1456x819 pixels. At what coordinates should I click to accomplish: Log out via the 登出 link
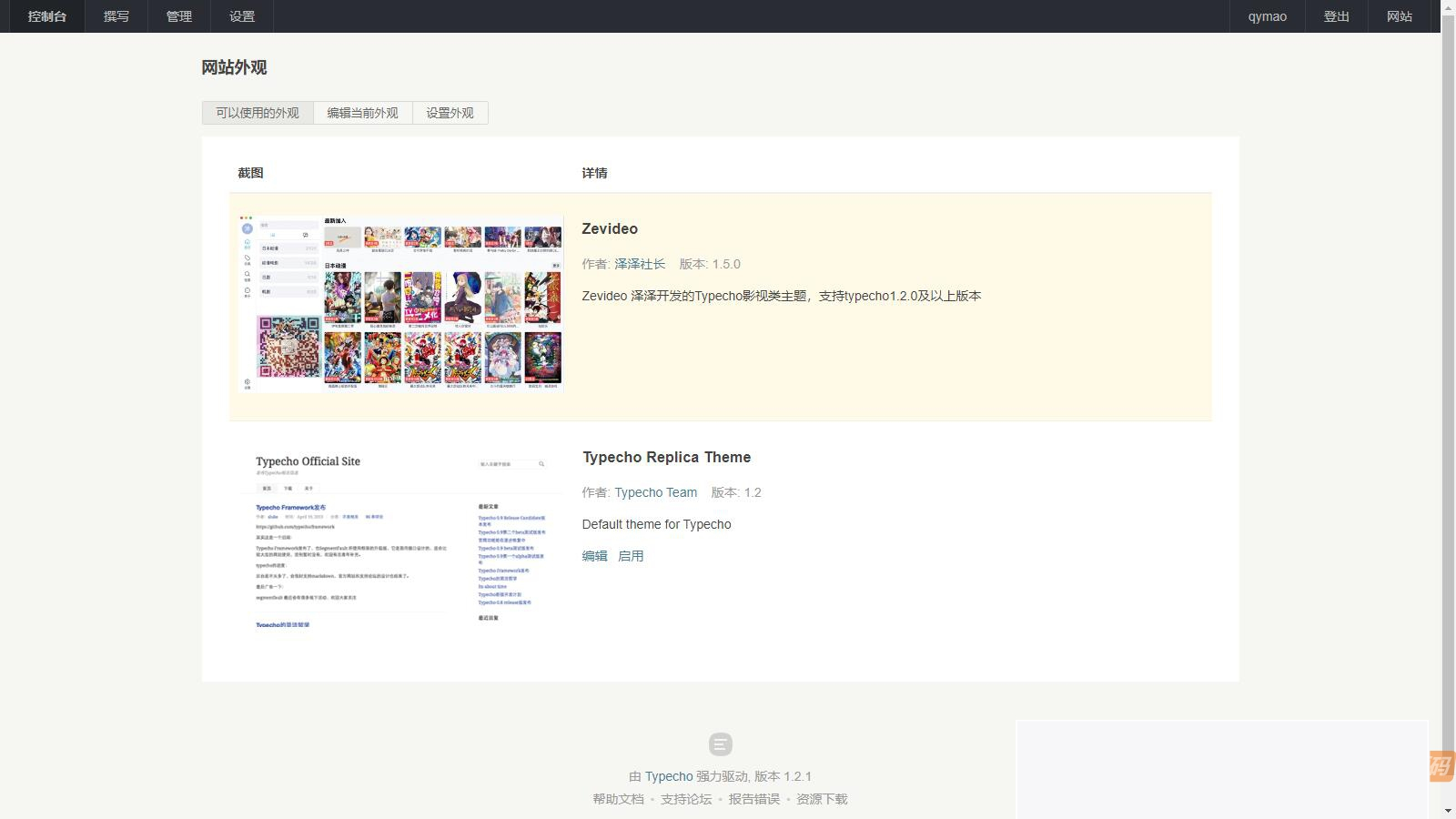[1335, 15]
